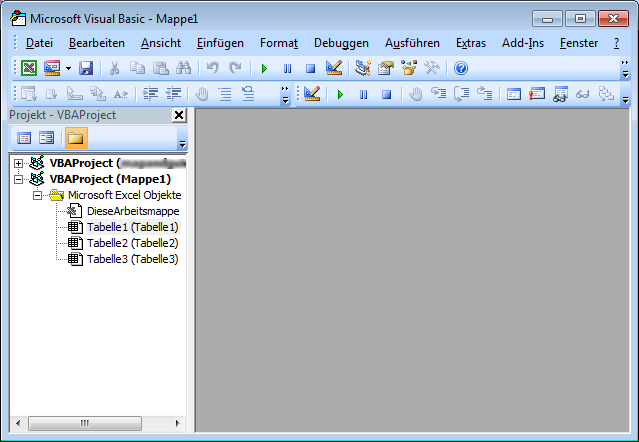
Task: Collapse the VBAProject (Mappe1) node
Action: (18, 179)
